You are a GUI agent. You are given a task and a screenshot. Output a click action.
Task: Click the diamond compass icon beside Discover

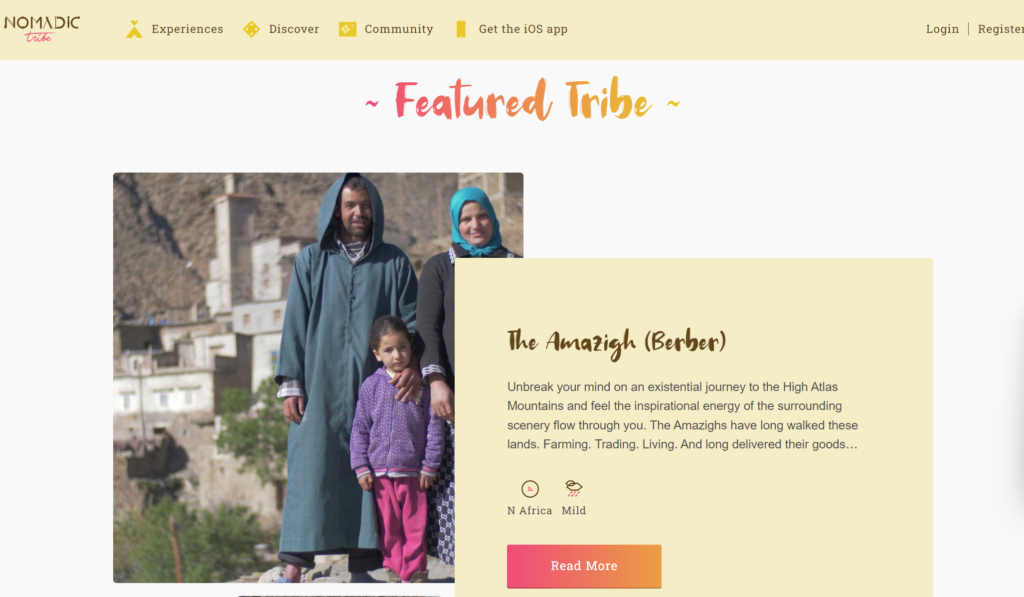(251, 29)
